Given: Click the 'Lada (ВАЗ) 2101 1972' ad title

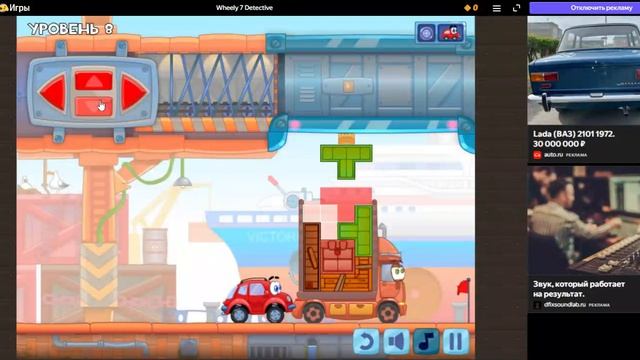Looking at the screenshot, I should click(573, 133).
